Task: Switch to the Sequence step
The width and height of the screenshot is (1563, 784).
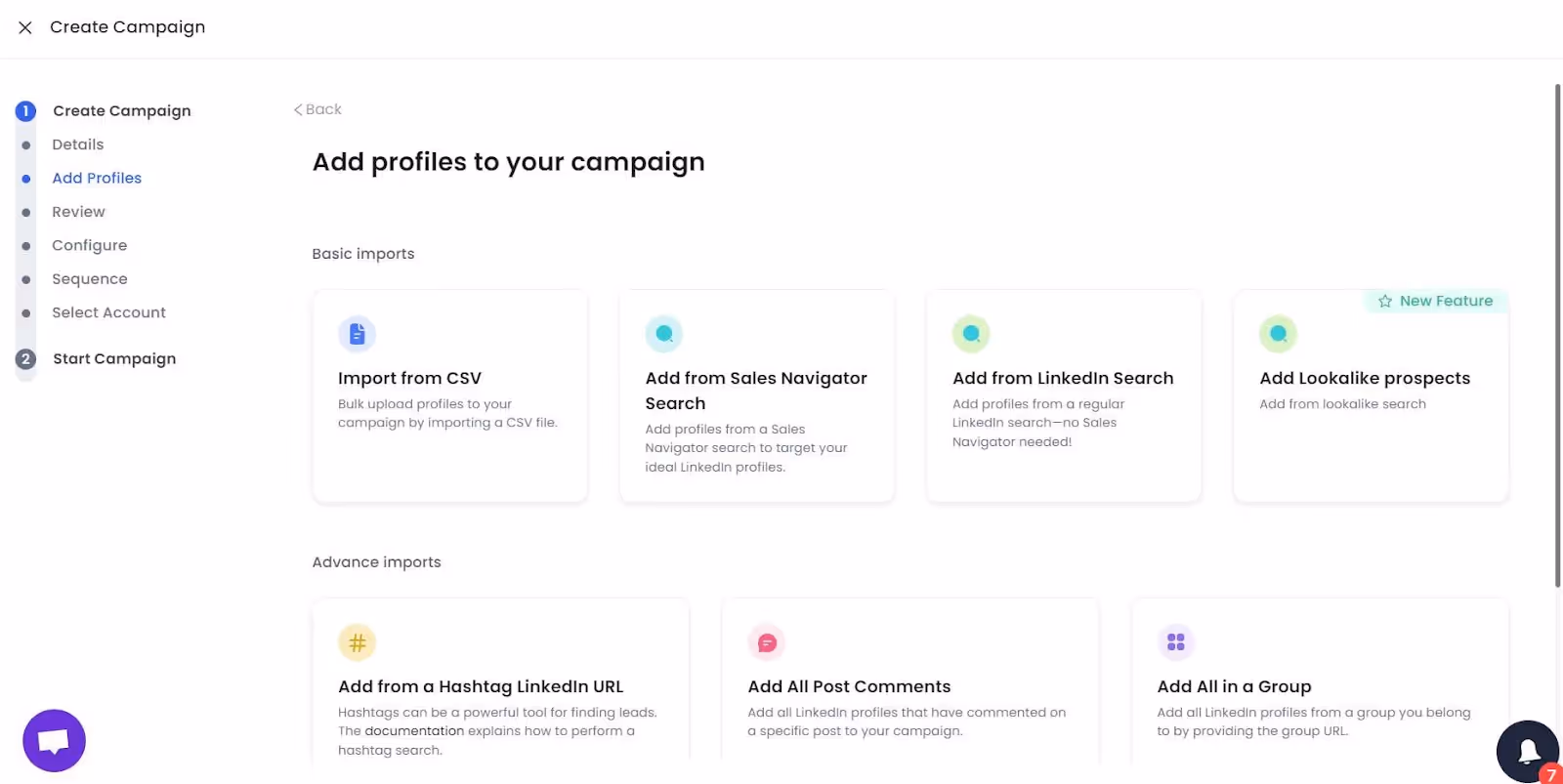Action: click(x=89, y=278)
